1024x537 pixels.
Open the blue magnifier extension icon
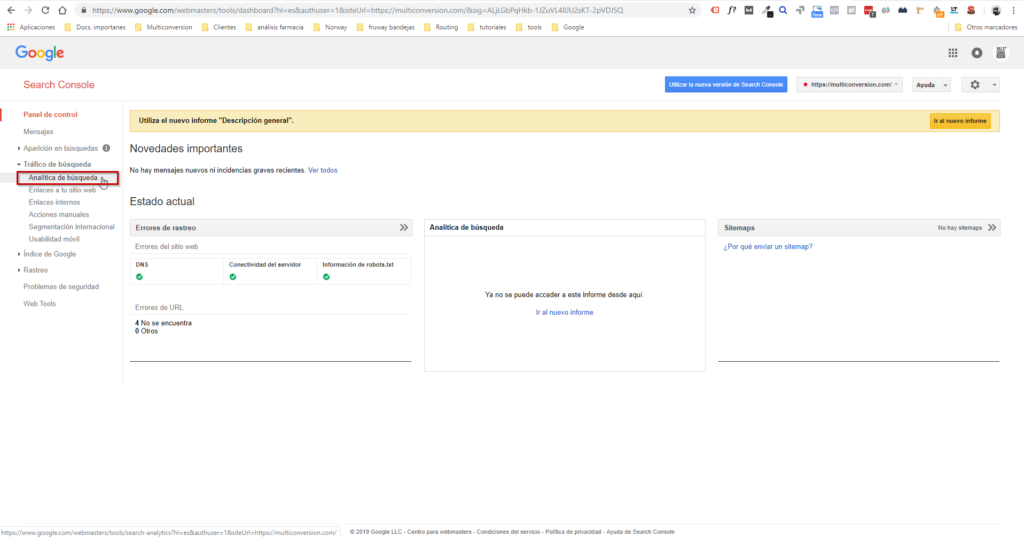[x=783, y=10]
